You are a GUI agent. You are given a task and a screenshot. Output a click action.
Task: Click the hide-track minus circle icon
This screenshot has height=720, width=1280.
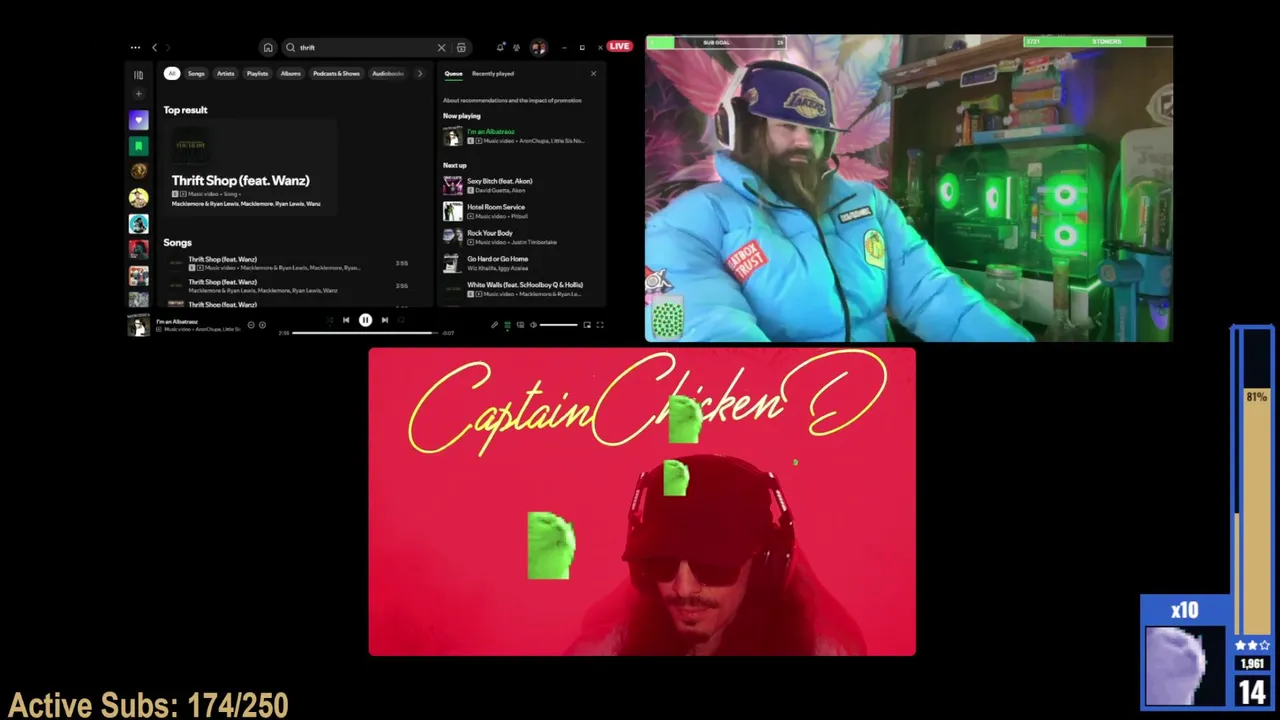click(x=251, y=324)
